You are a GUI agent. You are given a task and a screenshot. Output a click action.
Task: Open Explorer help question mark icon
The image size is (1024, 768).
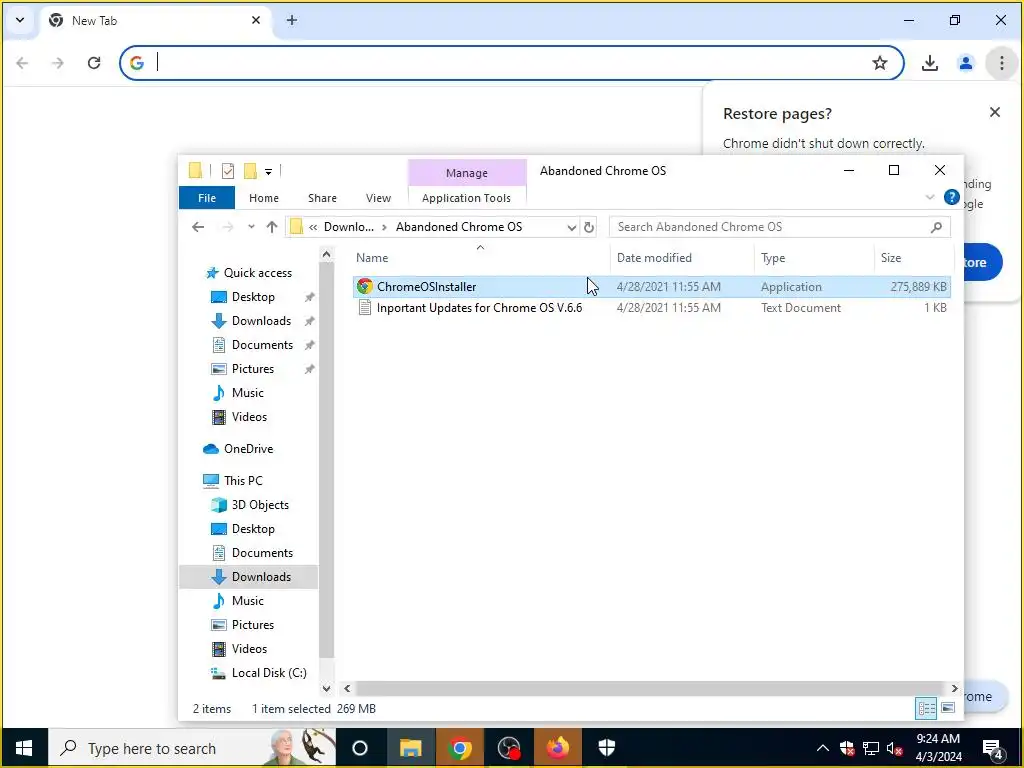click(952, 197)
